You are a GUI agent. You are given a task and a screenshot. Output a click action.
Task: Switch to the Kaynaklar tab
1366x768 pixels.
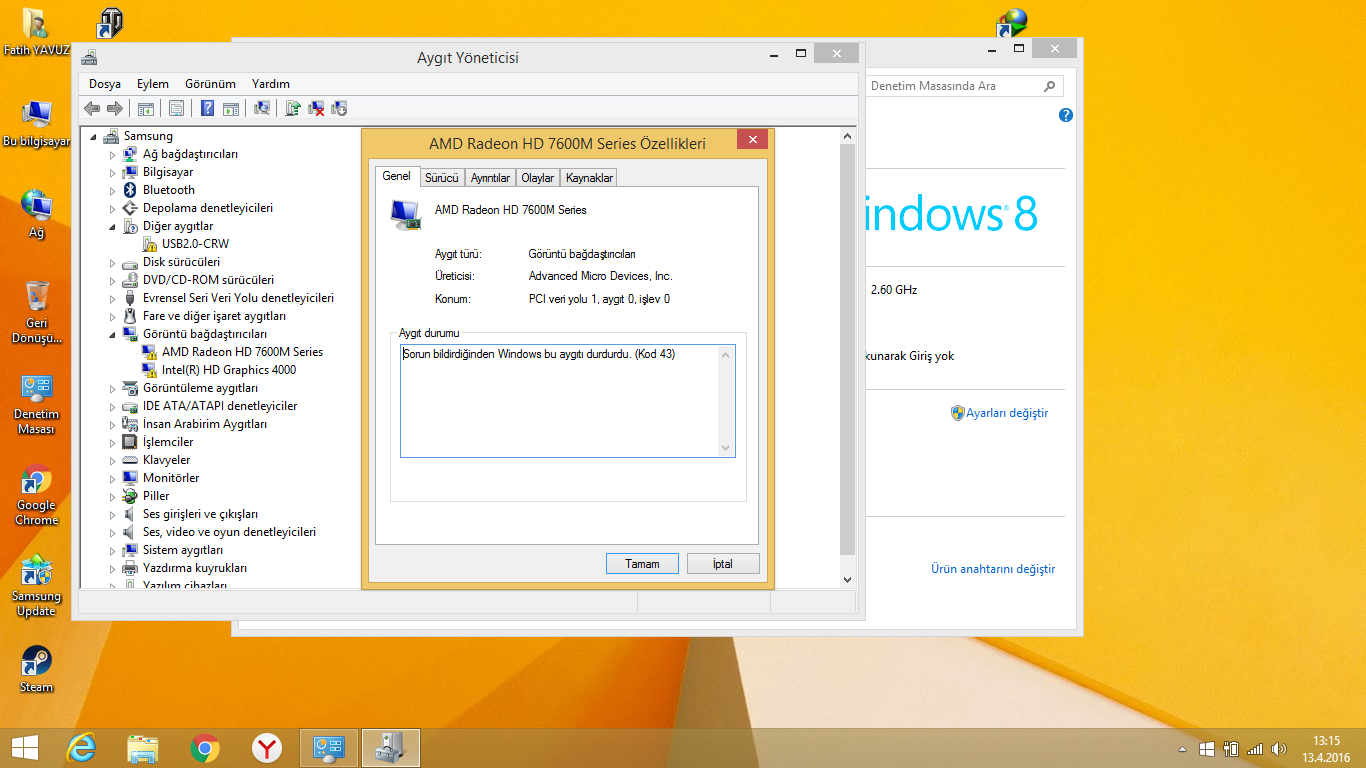pos(589,178)
